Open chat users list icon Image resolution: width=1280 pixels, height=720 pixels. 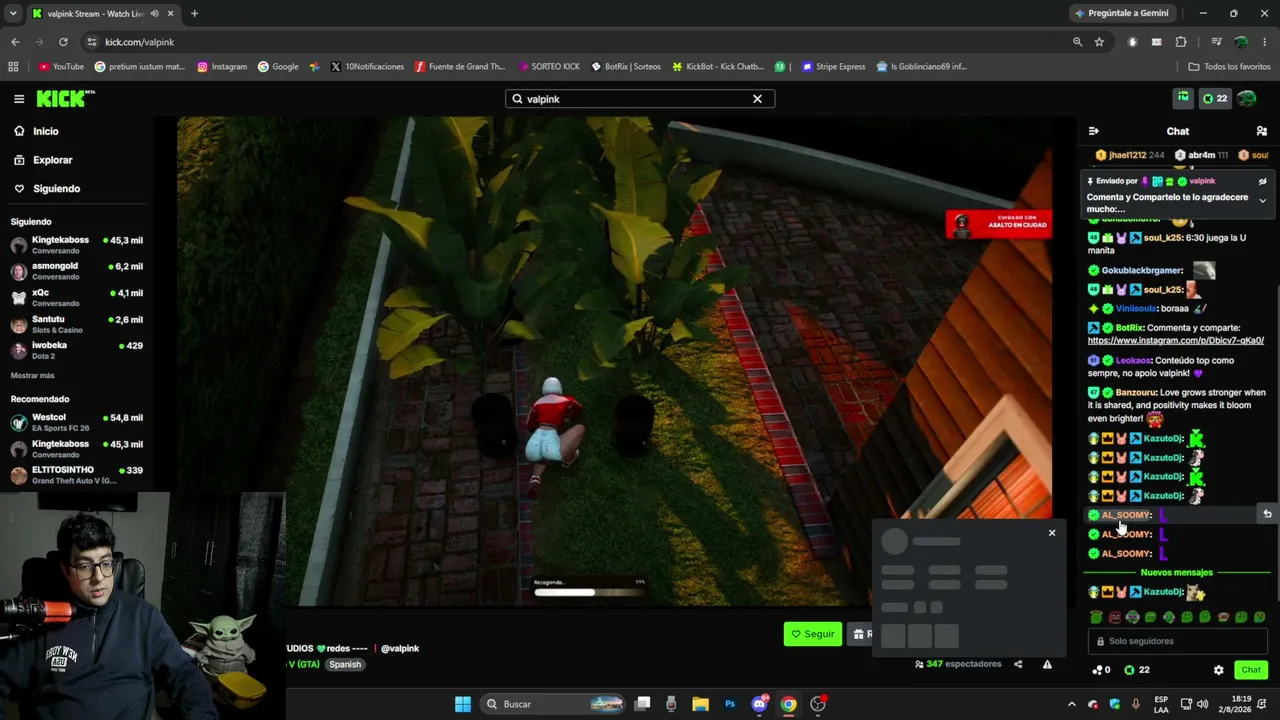(1262, 131)
